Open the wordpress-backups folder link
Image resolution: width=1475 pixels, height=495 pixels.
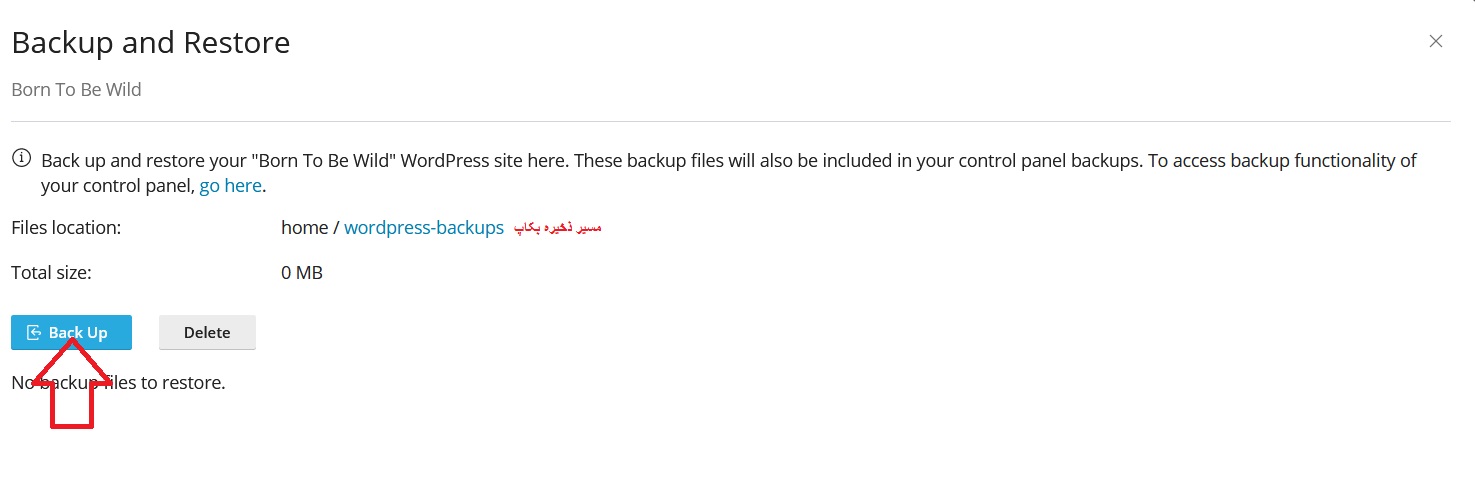424,228
